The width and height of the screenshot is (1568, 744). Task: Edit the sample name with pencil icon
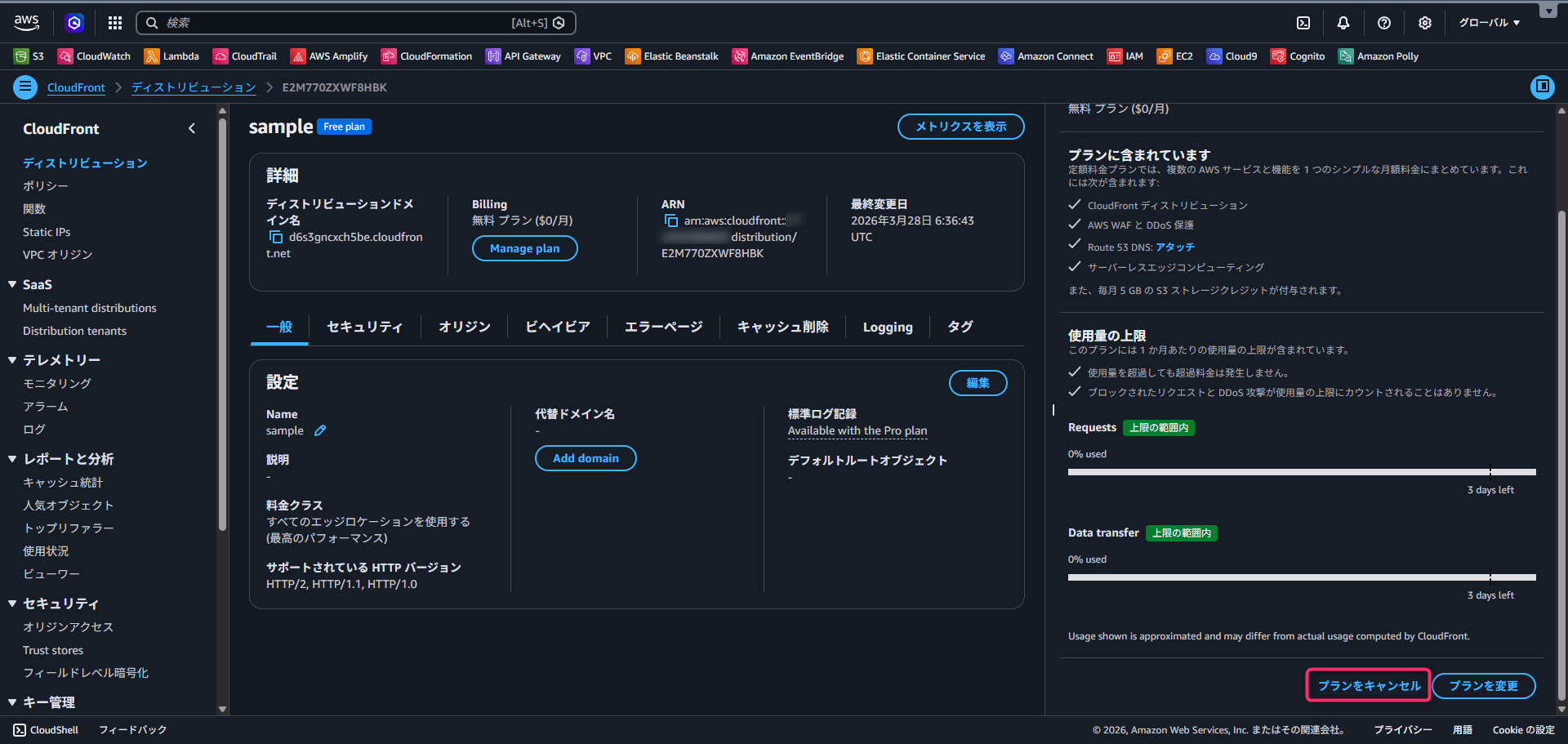pyautogui.click(x=320, y=430)
